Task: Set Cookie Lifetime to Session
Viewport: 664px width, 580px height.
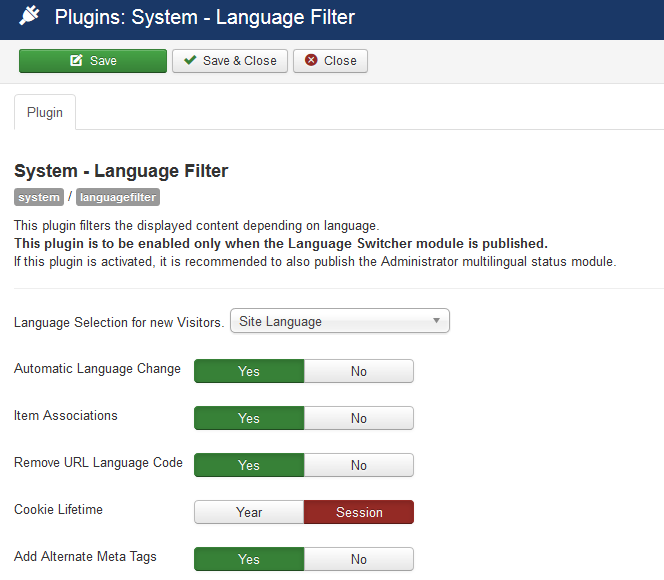Action: pyautogui.click(x=358, y=512)
